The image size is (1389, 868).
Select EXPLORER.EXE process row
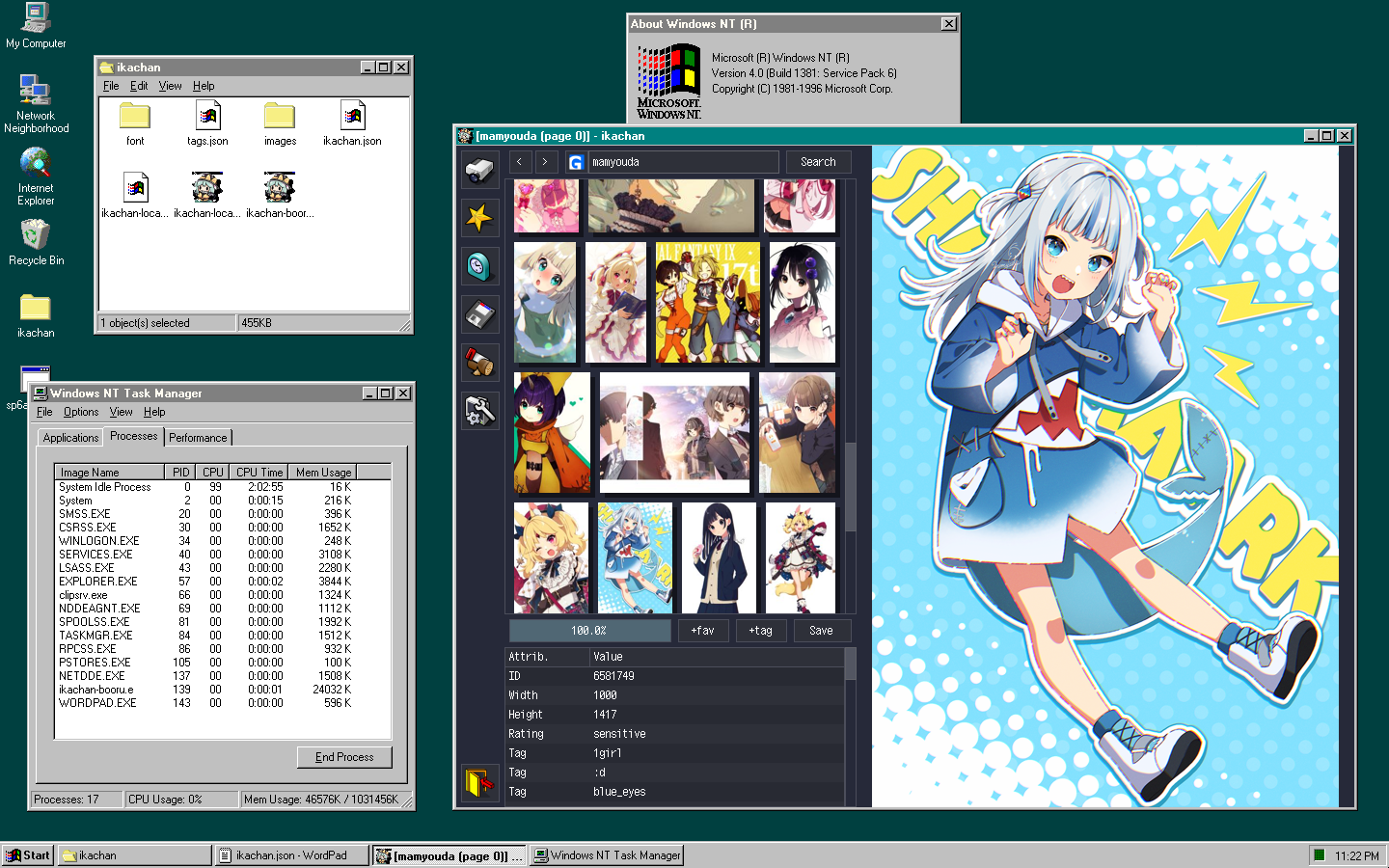click(204, 582)
